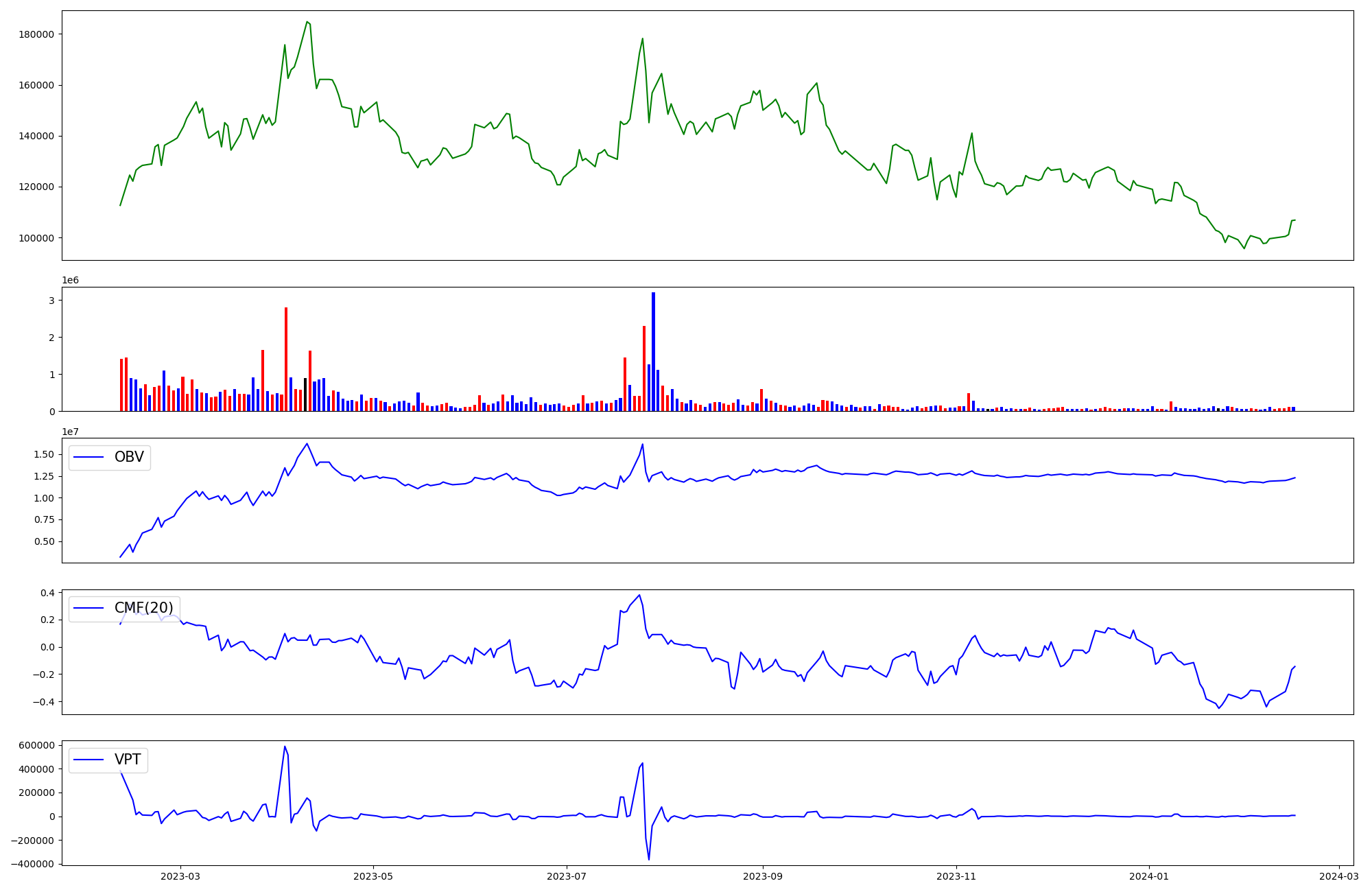Image resolution: width=1372 pixels, height=892 pixels.
Task: Click the 2023-07 x-axis date label
Action: click(x=567, y=876)
